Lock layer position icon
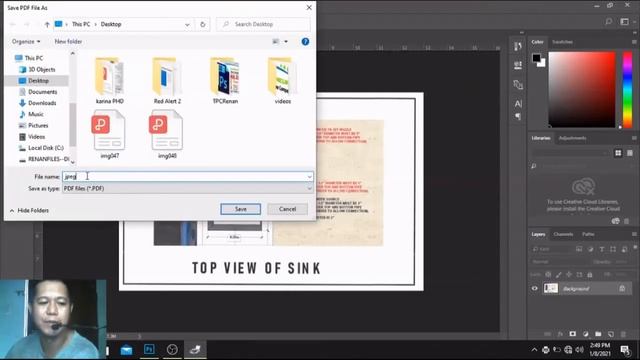Screen dimensions: 640x360 click(x=569, y=275)
